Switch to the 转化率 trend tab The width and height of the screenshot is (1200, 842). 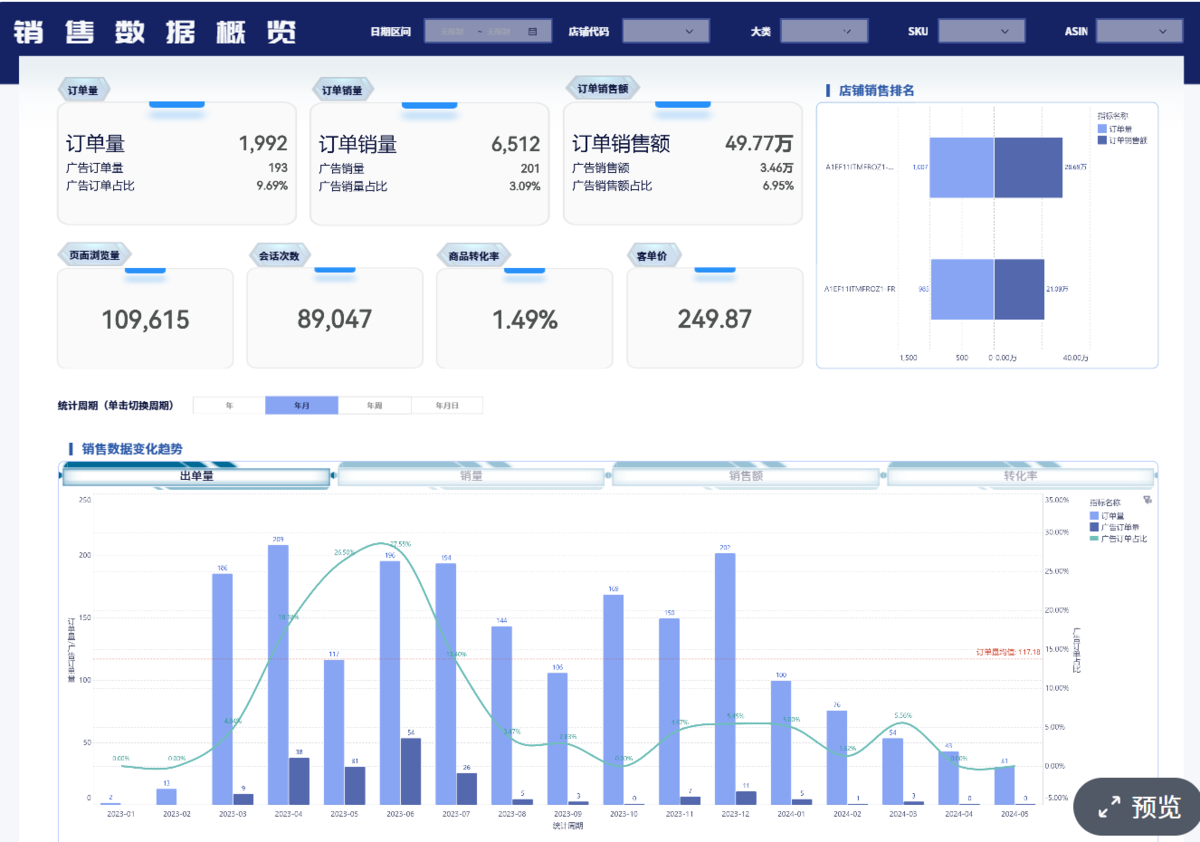[x=1020, y=476]
